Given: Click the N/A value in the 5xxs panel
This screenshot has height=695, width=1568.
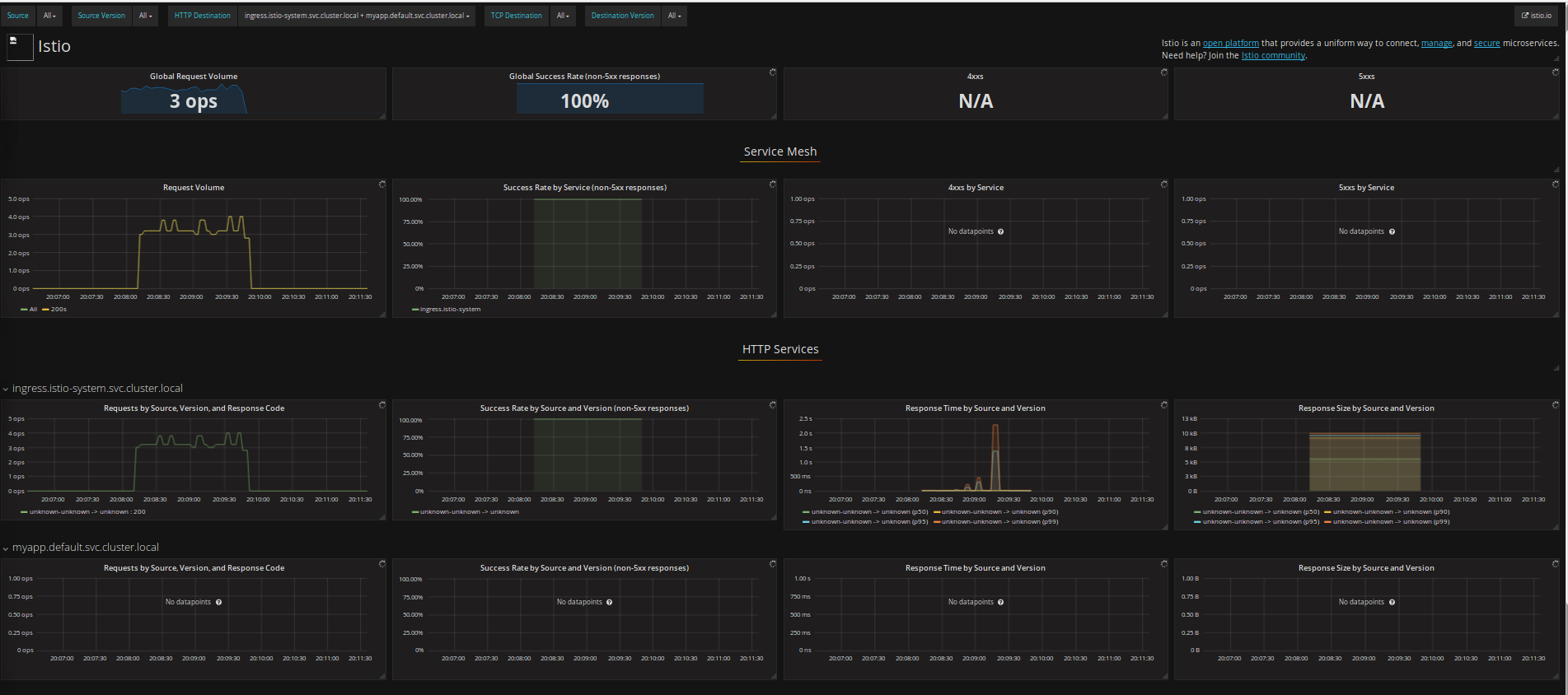Looking at the screenshot, I should (1367, 101).
